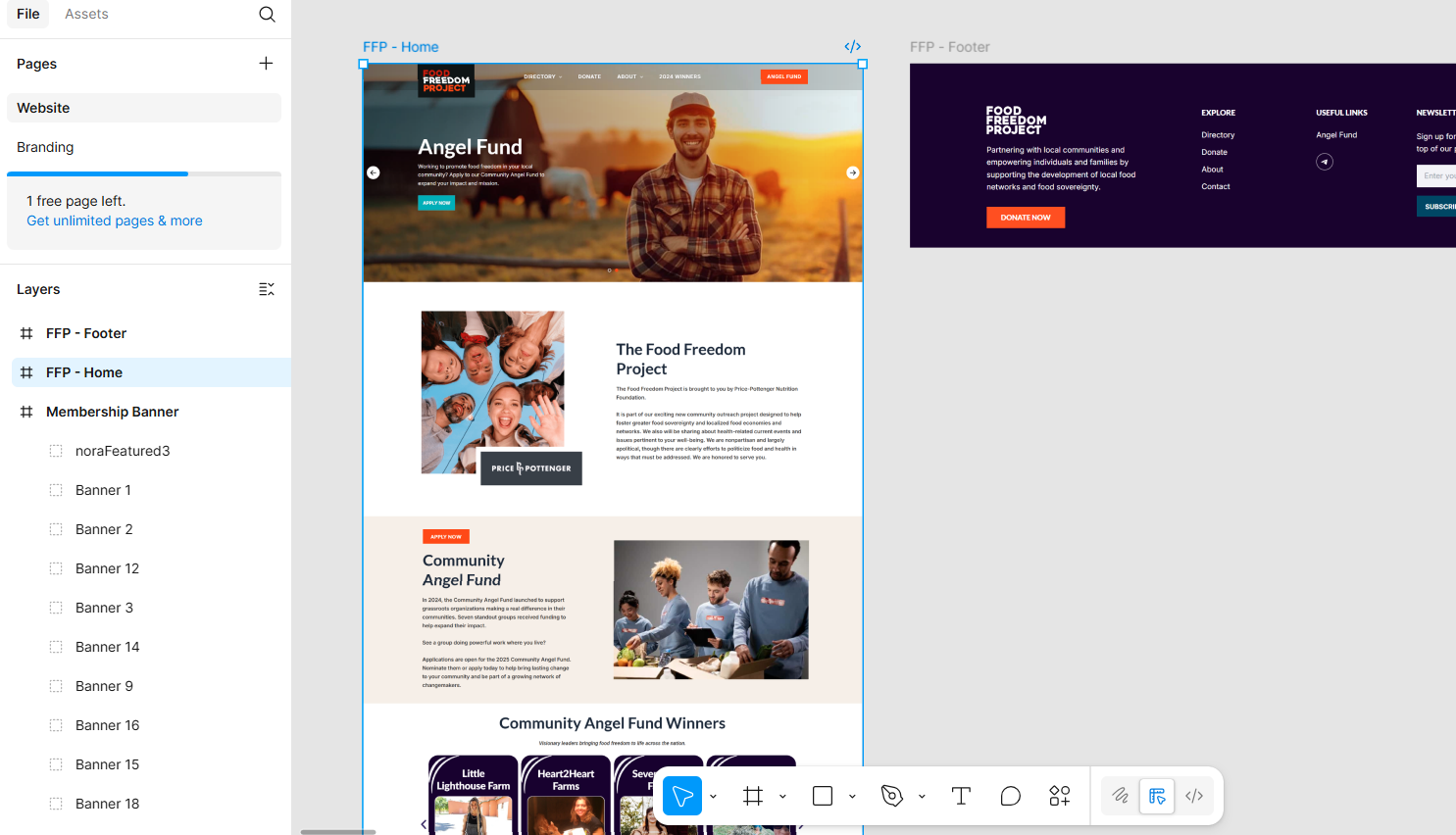Toggle Dev Mode in the toolbar

click(1194, 796)
